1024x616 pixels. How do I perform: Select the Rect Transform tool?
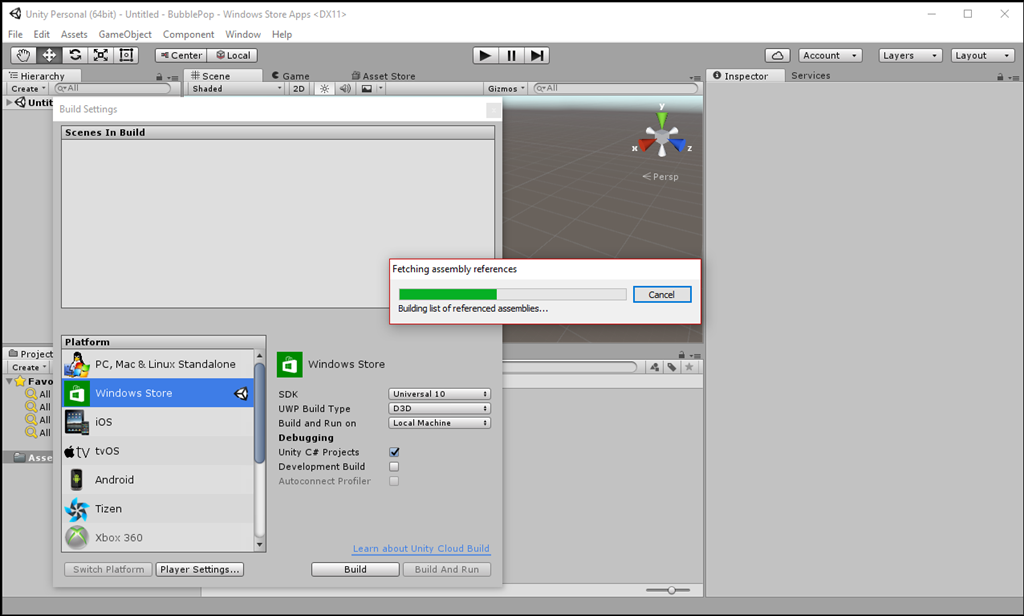point(126,56)
